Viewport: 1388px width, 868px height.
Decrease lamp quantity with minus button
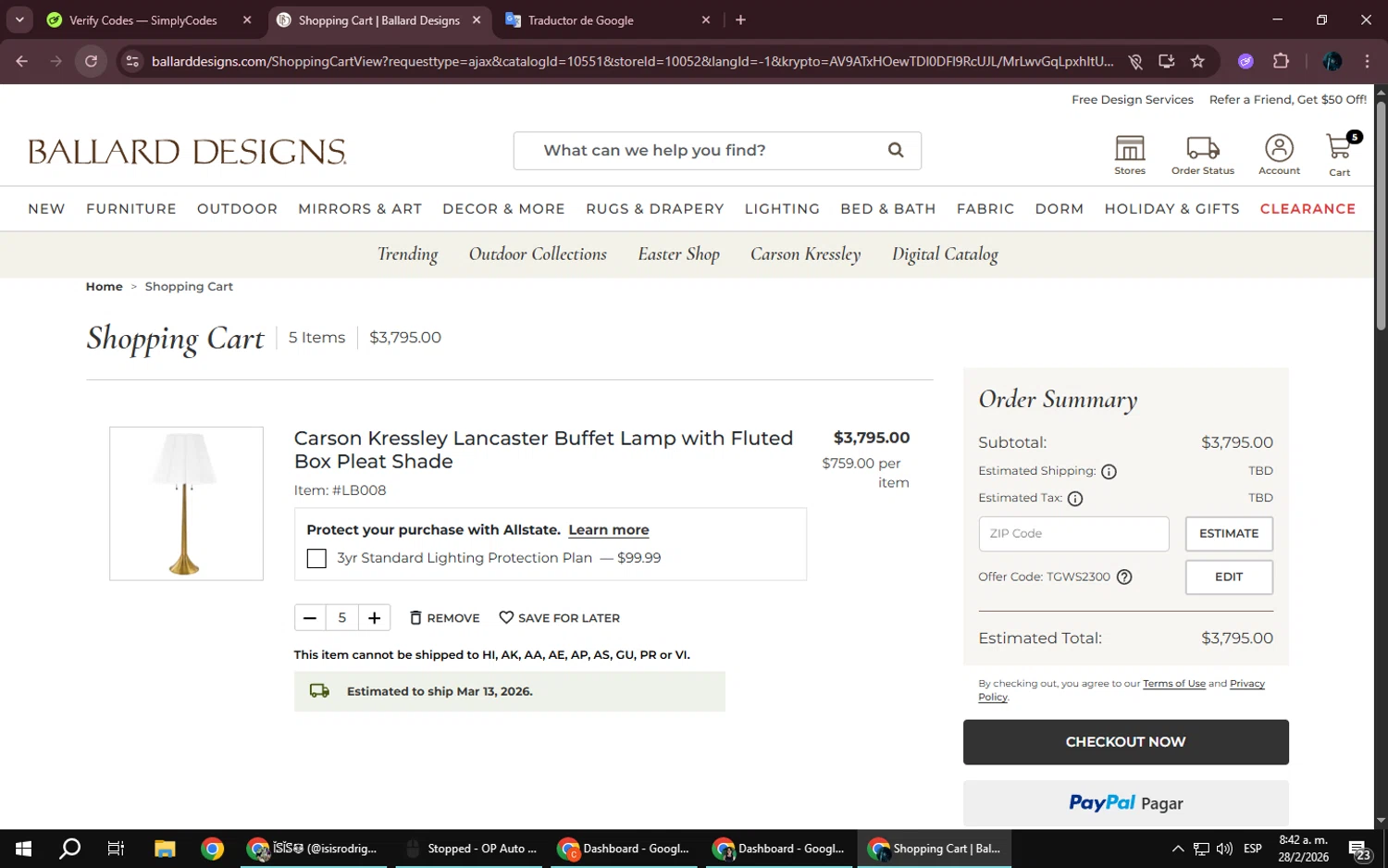tap(310, 618)
